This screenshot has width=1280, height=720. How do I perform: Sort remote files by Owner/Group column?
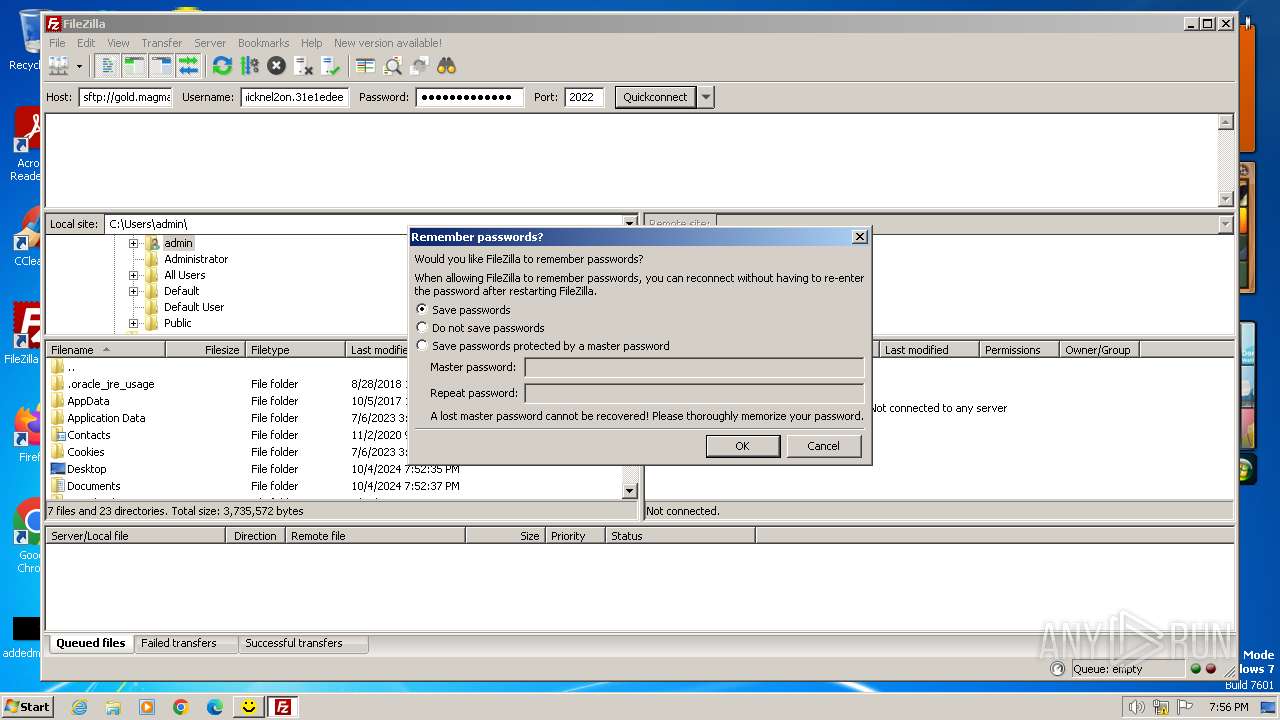[x=1099, y=350]
